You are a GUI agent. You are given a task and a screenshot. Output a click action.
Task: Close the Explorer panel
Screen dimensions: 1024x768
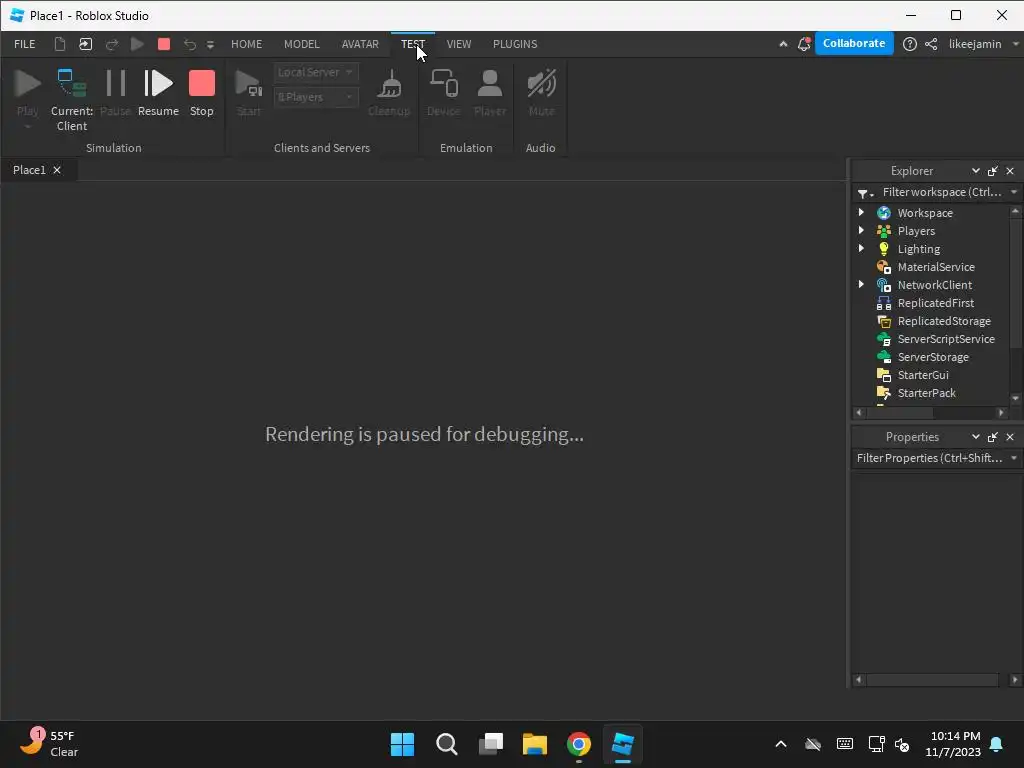(x=1010, y=171)
